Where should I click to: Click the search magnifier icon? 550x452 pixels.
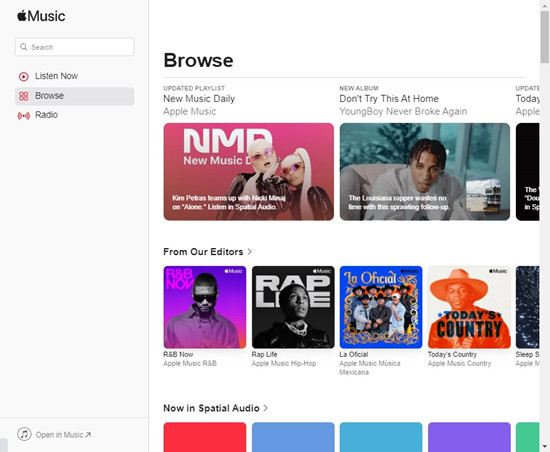click(24, 47)
